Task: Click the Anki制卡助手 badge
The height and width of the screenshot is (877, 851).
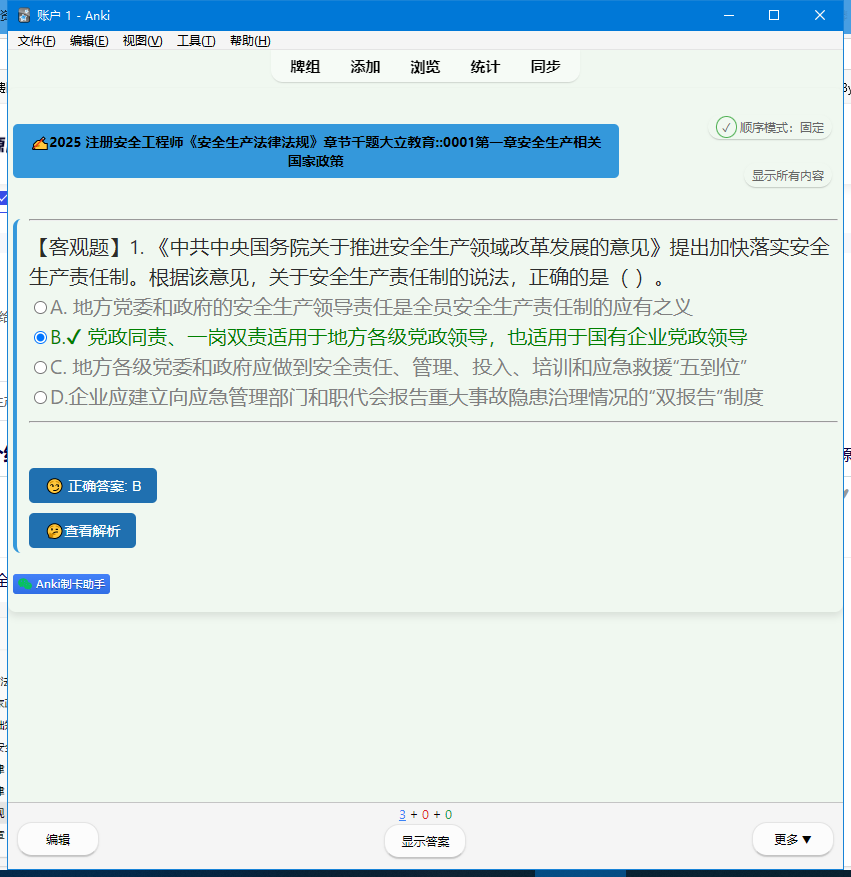Action: tap(62, 584)
